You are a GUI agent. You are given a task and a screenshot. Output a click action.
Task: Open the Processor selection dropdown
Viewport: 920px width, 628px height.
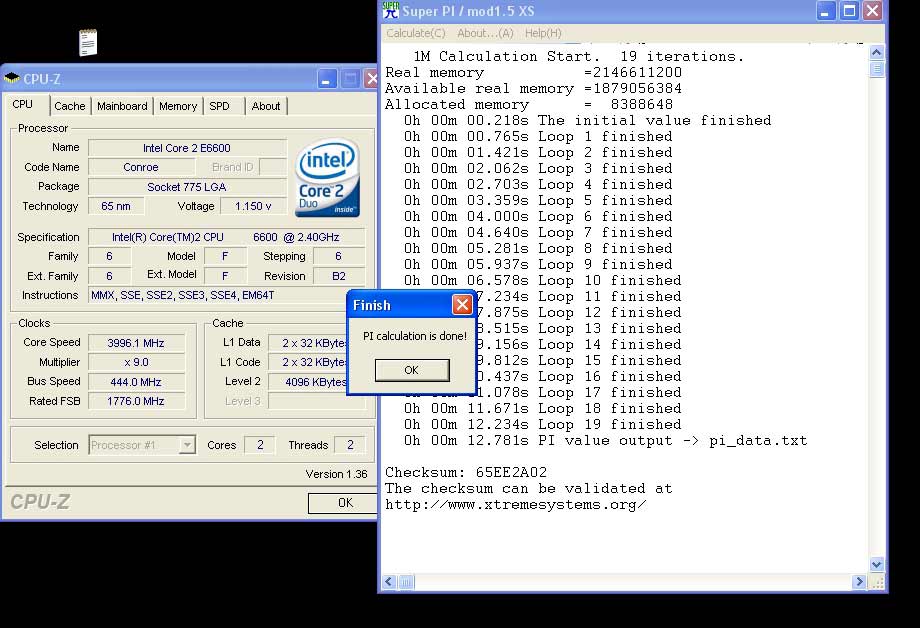pos(187,445)
